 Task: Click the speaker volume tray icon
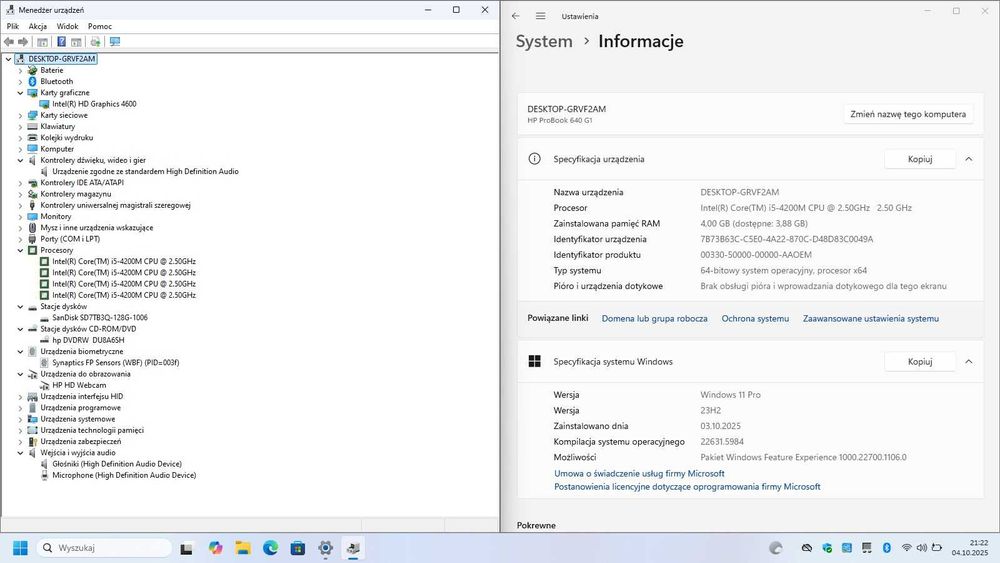pyautogui.click(x=922, y=548)
